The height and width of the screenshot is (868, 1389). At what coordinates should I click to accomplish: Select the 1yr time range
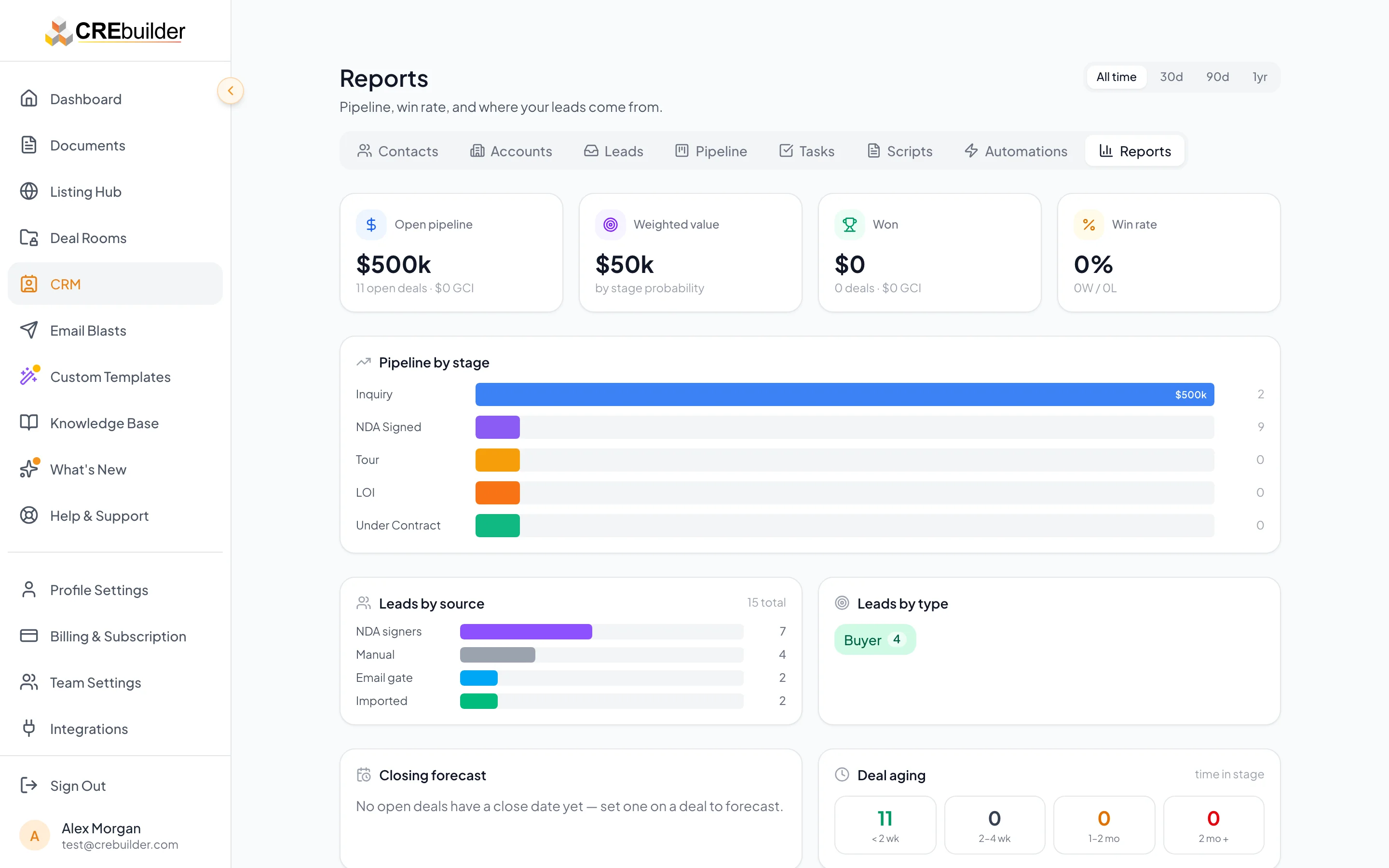tap(1259, 77)
